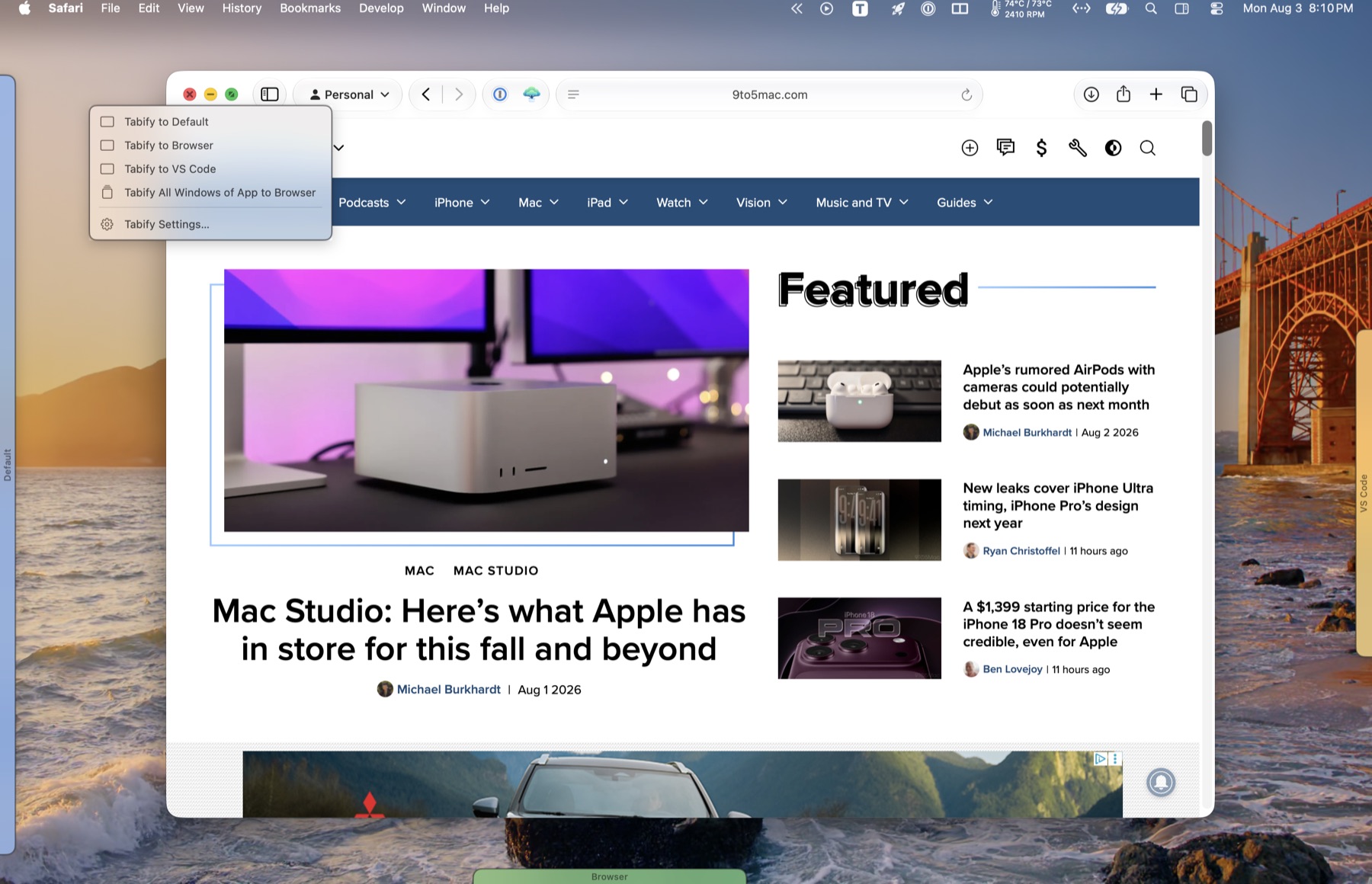The image size is (1372, 884).
Task: Open the Reader view icon in address bar
Action: 573,94
